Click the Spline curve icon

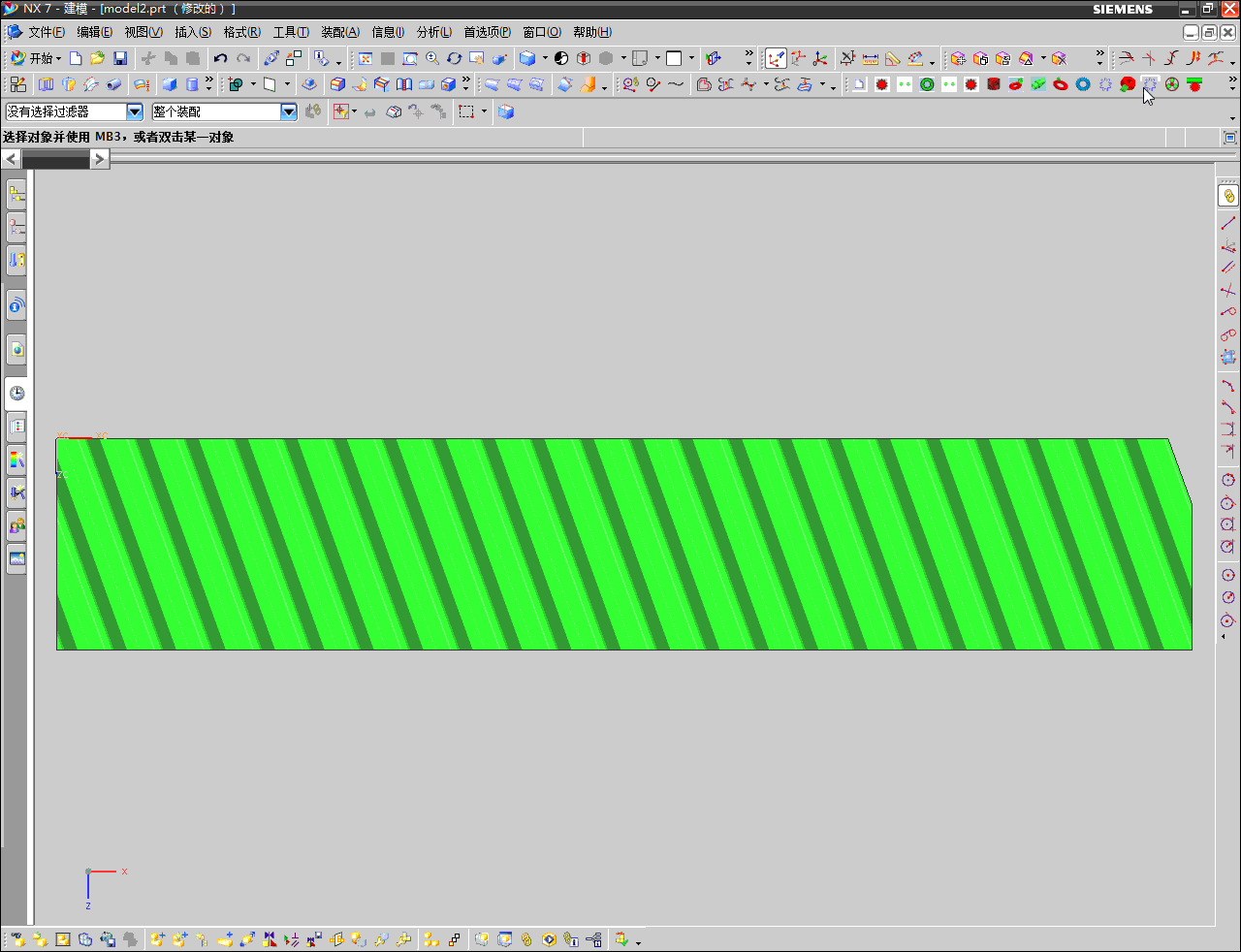676,84
